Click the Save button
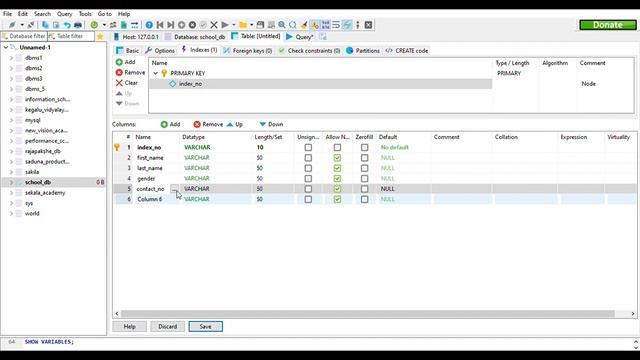 (x=205, y=327)
